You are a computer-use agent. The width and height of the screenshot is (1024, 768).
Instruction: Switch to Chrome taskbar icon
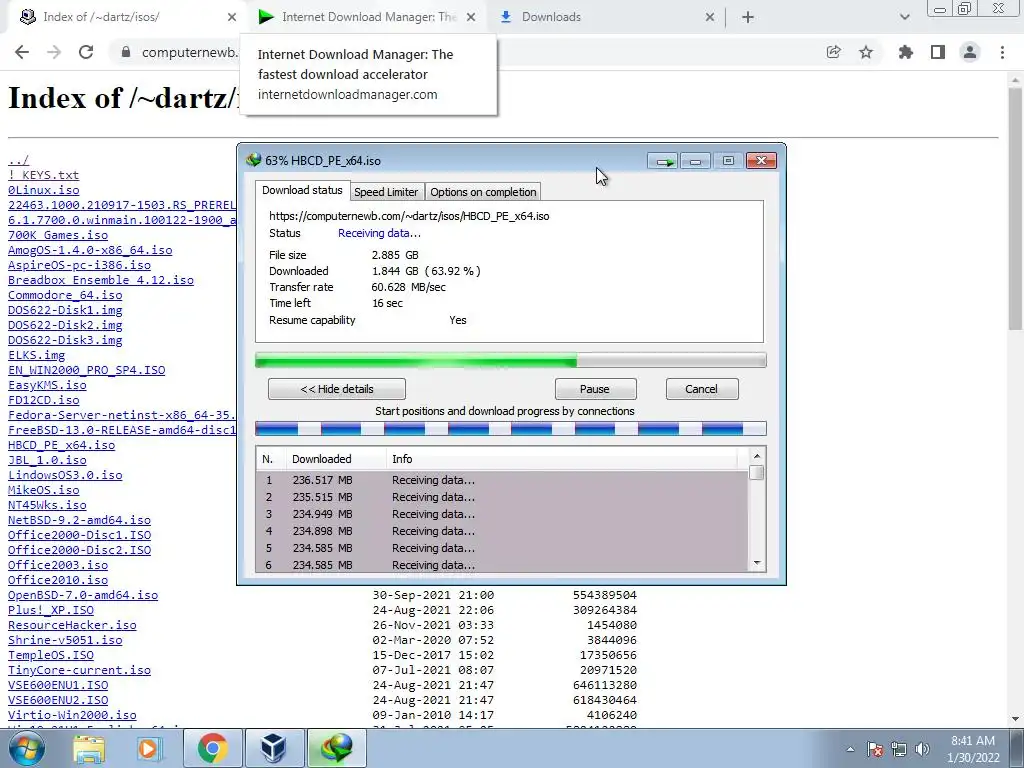click(212, 748)
